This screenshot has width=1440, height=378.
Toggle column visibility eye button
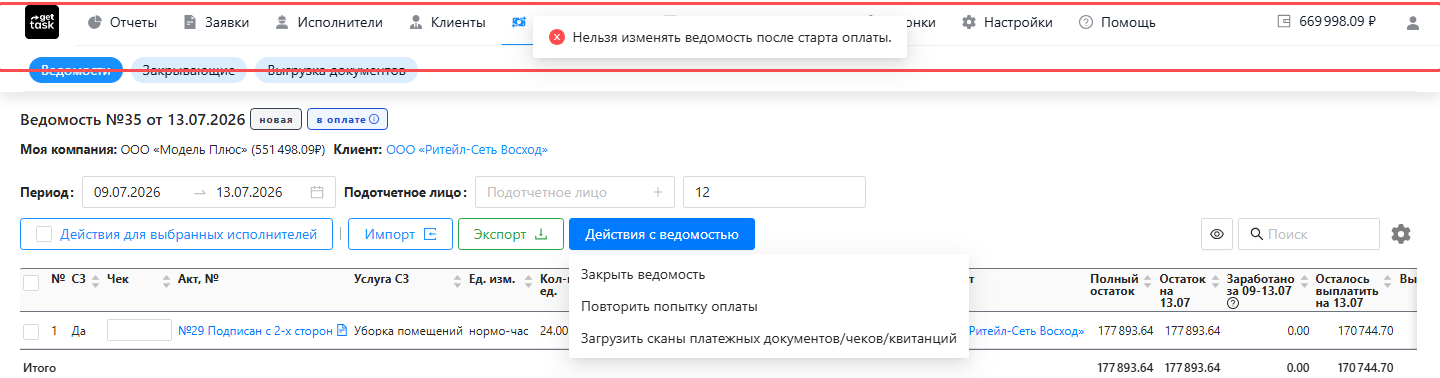click(1217, 234)
